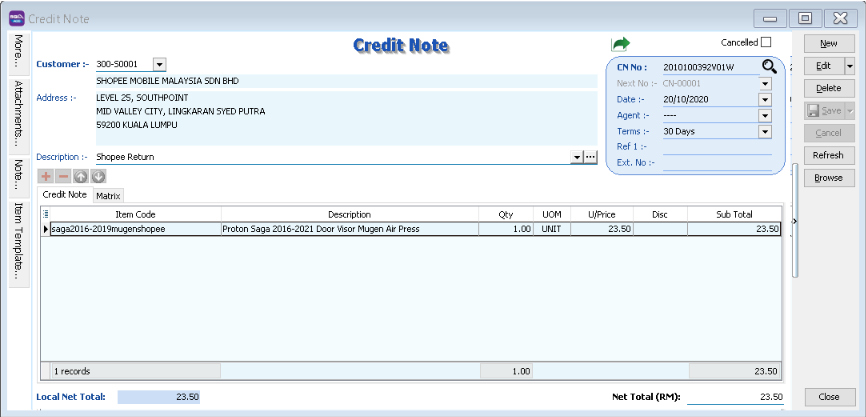This screenshot has width=866, height=417.
Task: Expand the Agent dropdown list
Action: coord(765,115)
